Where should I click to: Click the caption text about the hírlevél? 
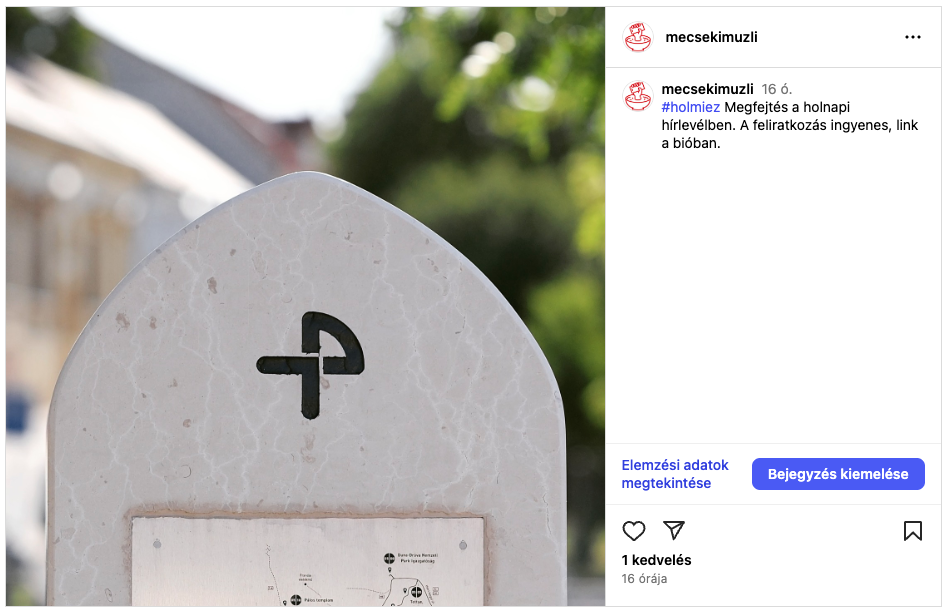click(790, 126)
